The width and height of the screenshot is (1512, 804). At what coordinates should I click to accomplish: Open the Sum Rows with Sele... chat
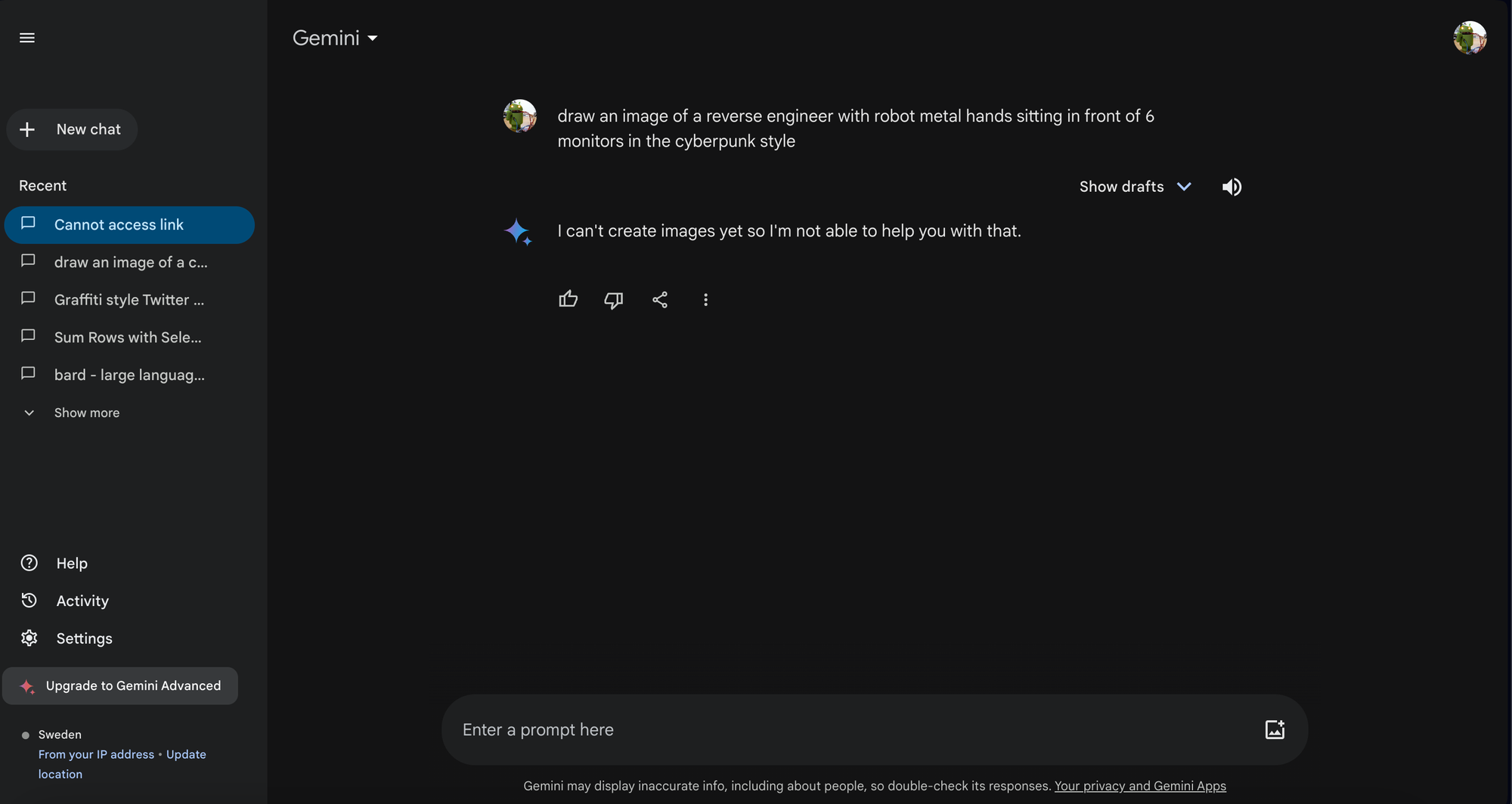click(129, 338)
